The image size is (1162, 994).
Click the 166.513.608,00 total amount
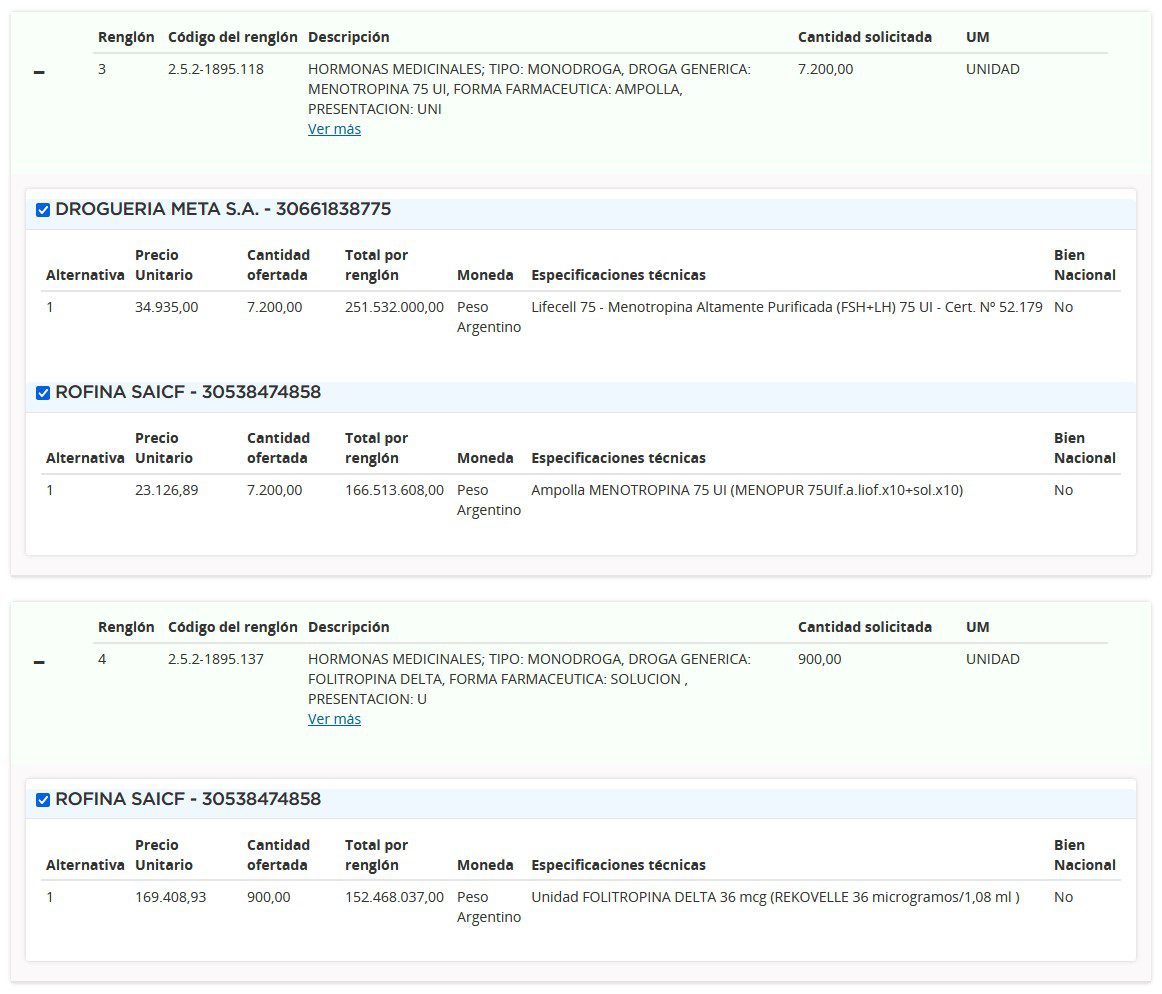pyautogui.click(x=394, y=490)
